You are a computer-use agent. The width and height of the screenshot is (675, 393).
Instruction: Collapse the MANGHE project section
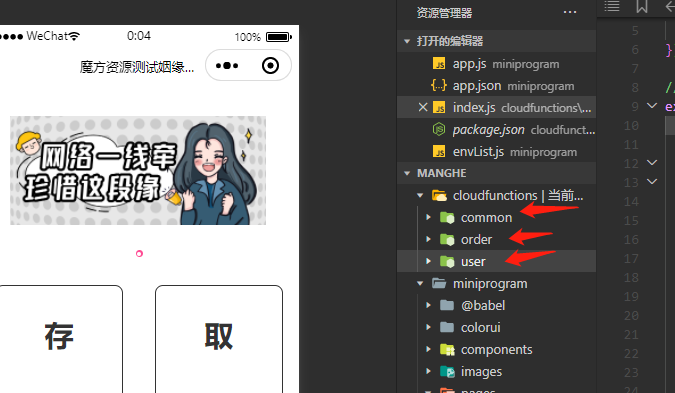407,173
